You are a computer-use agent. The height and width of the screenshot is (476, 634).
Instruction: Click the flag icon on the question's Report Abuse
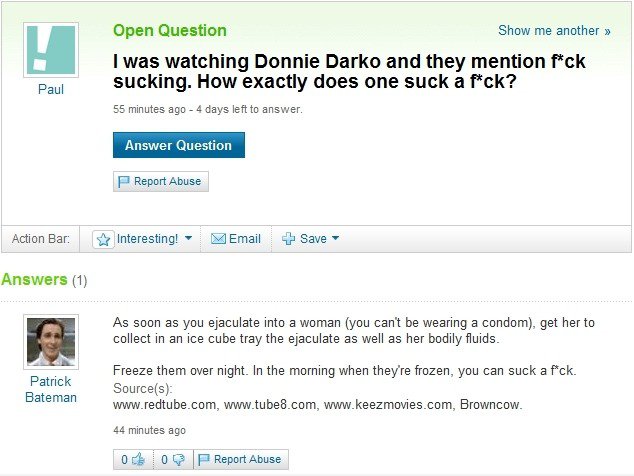pos(124,181)
